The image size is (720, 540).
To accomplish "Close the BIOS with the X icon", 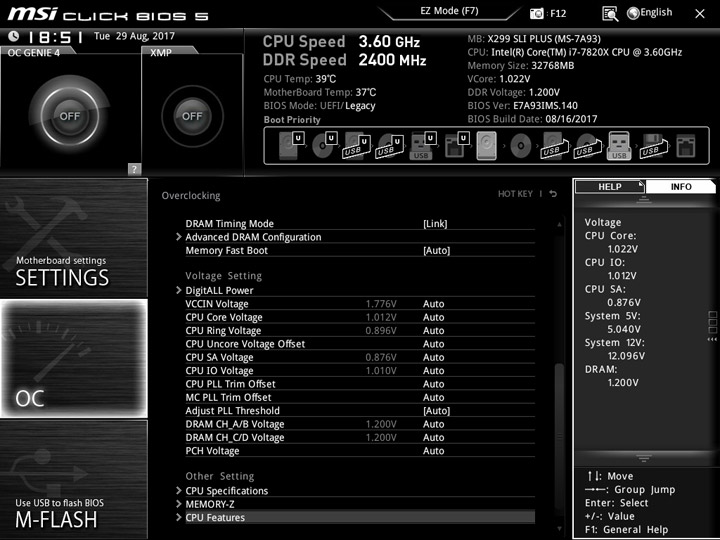I will tap(700, 14).
